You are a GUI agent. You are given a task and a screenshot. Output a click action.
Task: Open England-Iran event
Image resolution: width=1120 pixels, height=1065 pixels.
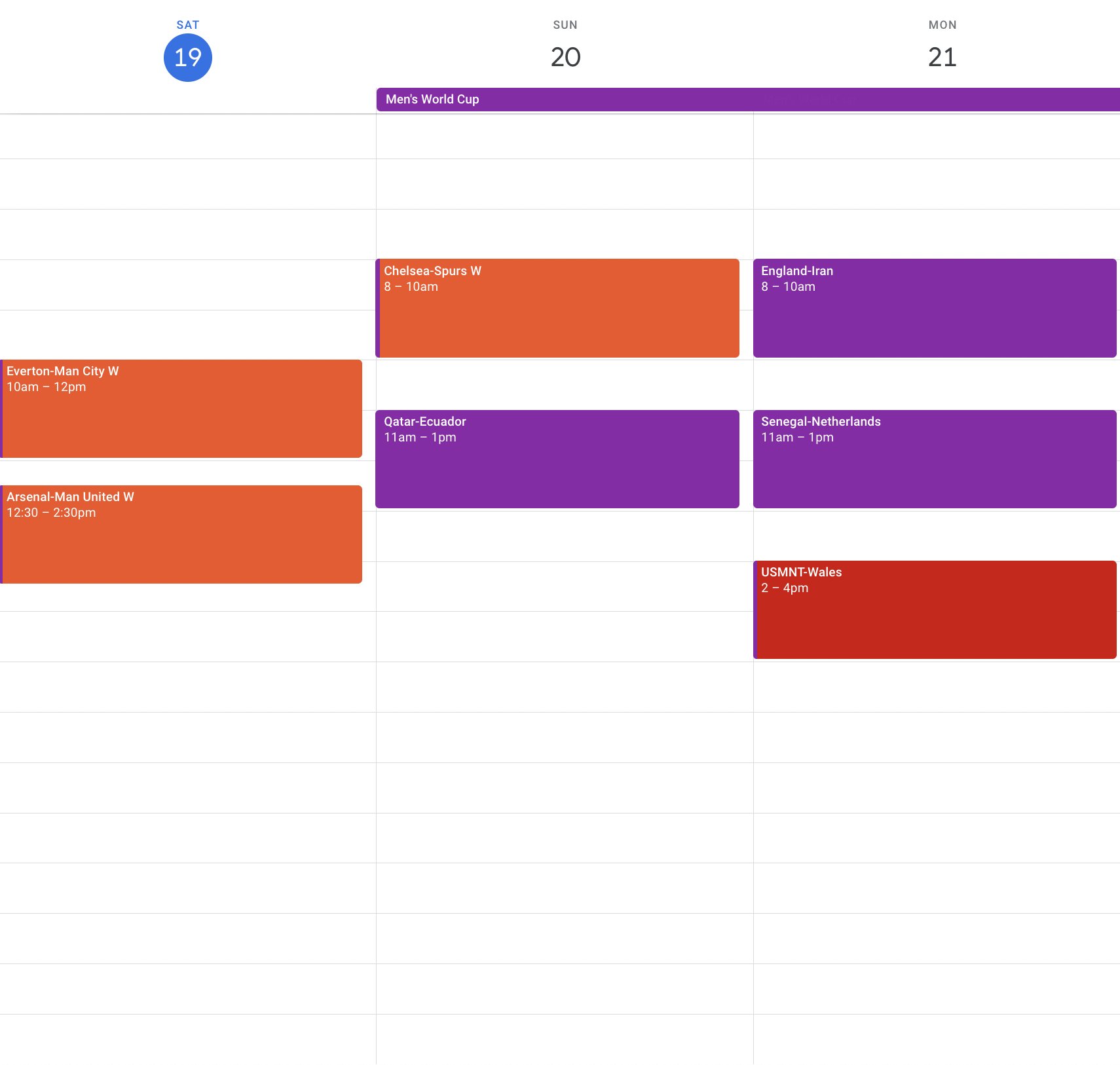935,308
